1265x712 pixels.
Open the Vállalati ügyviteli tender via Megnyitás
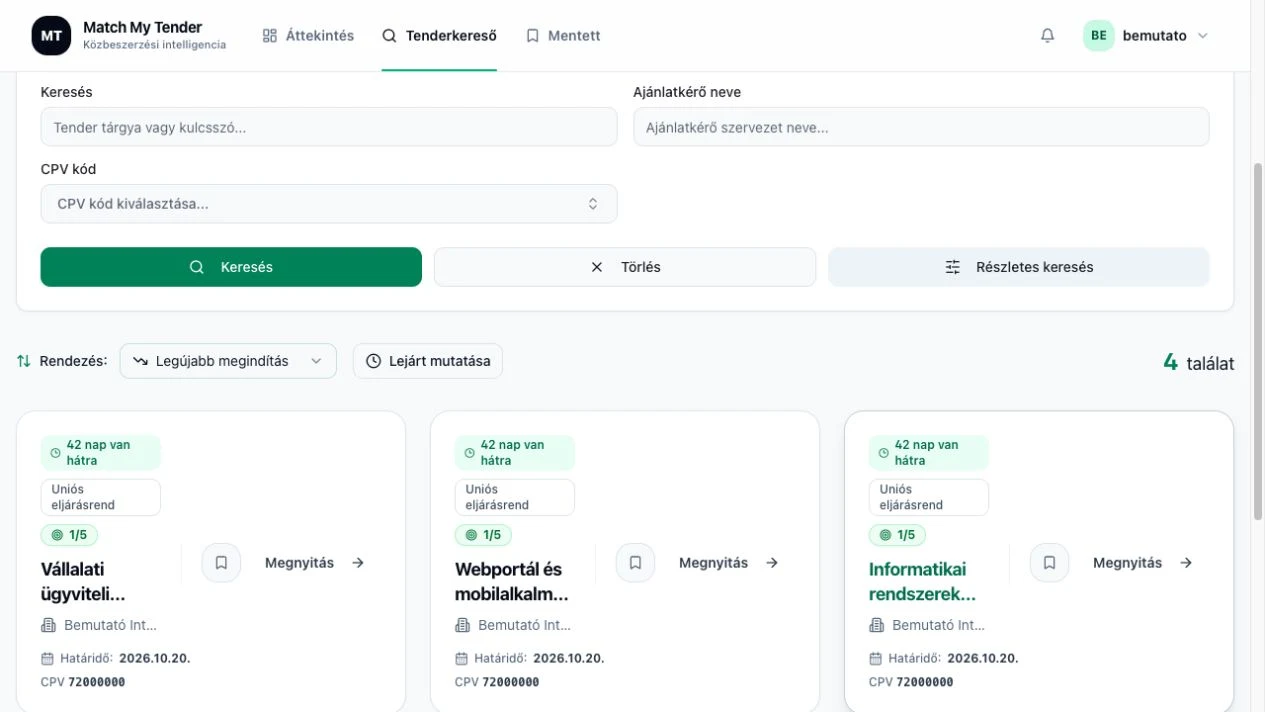click(x=314, y=563)
